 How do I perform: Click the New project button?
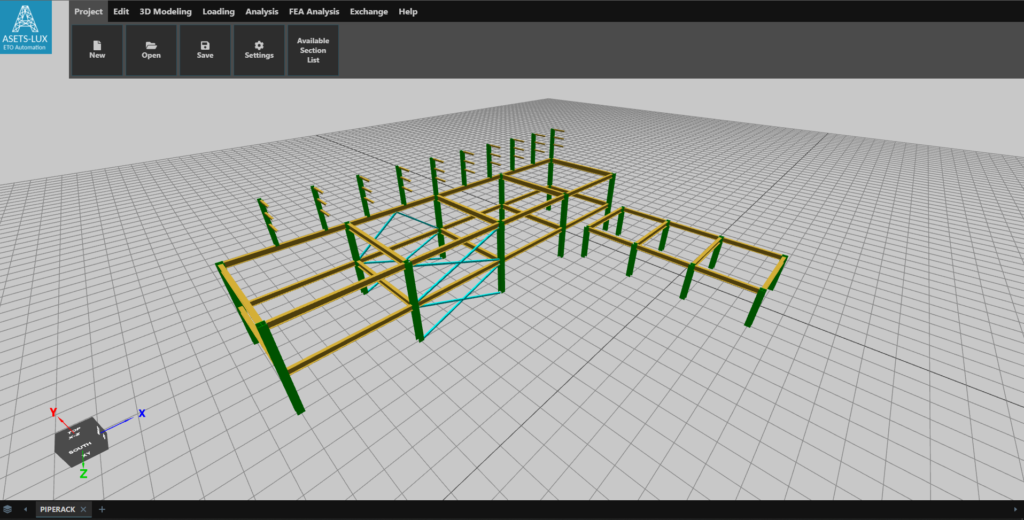97,50
